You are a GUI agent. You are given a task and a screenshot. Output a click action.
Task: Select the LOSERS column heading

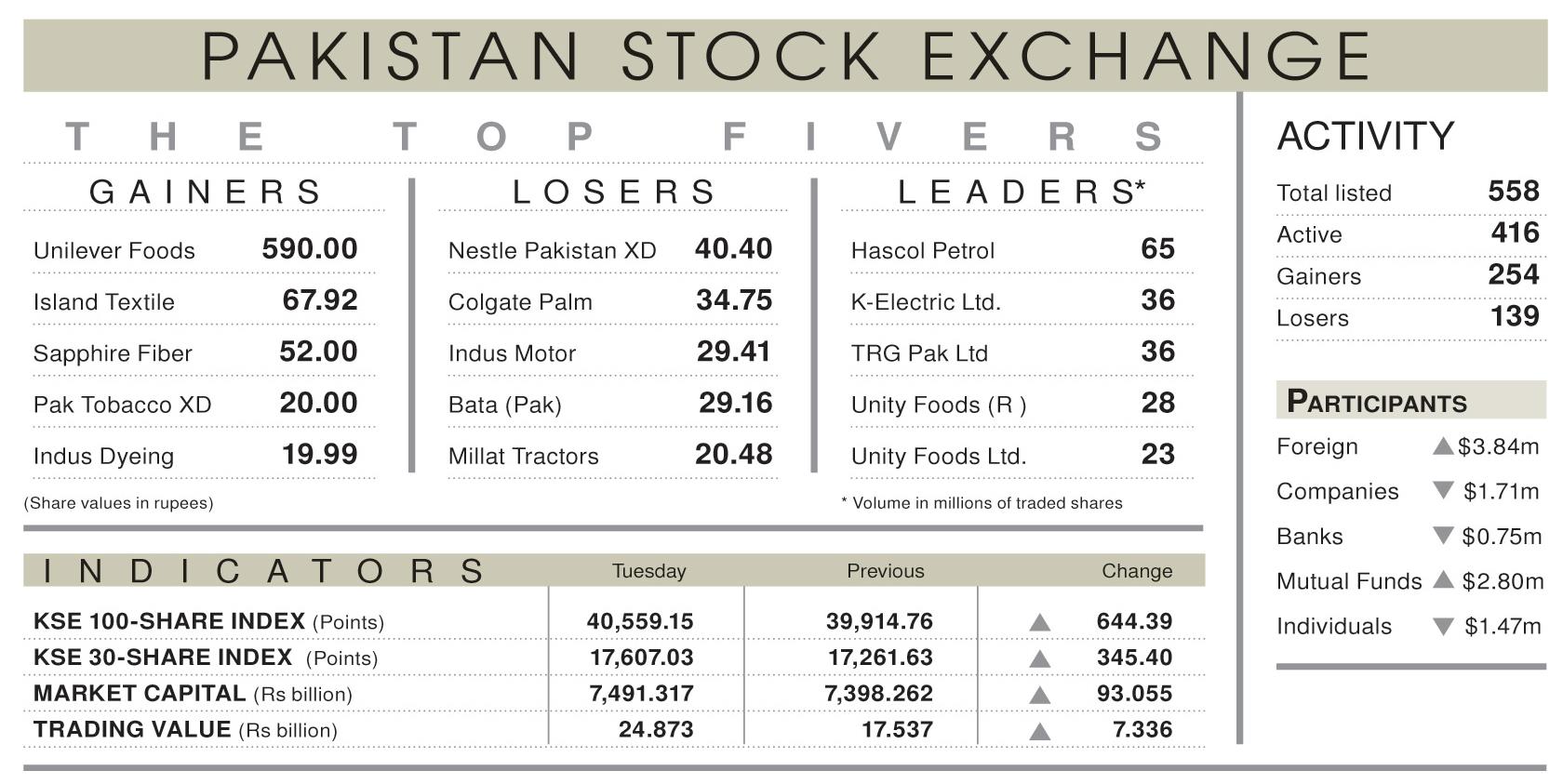point(614,192)
